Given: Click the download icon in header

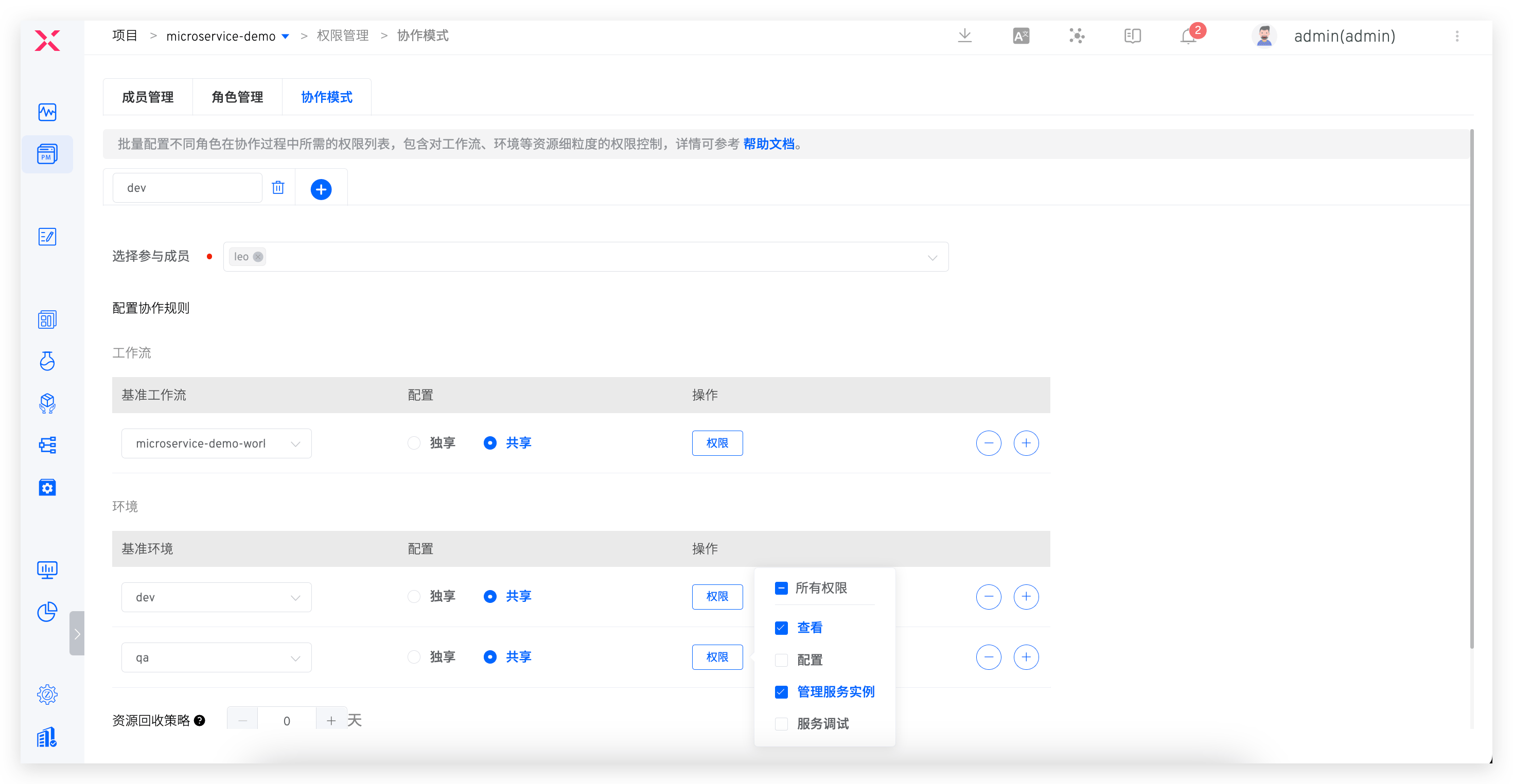Looking at the screenshot, I should click(965, 36).
